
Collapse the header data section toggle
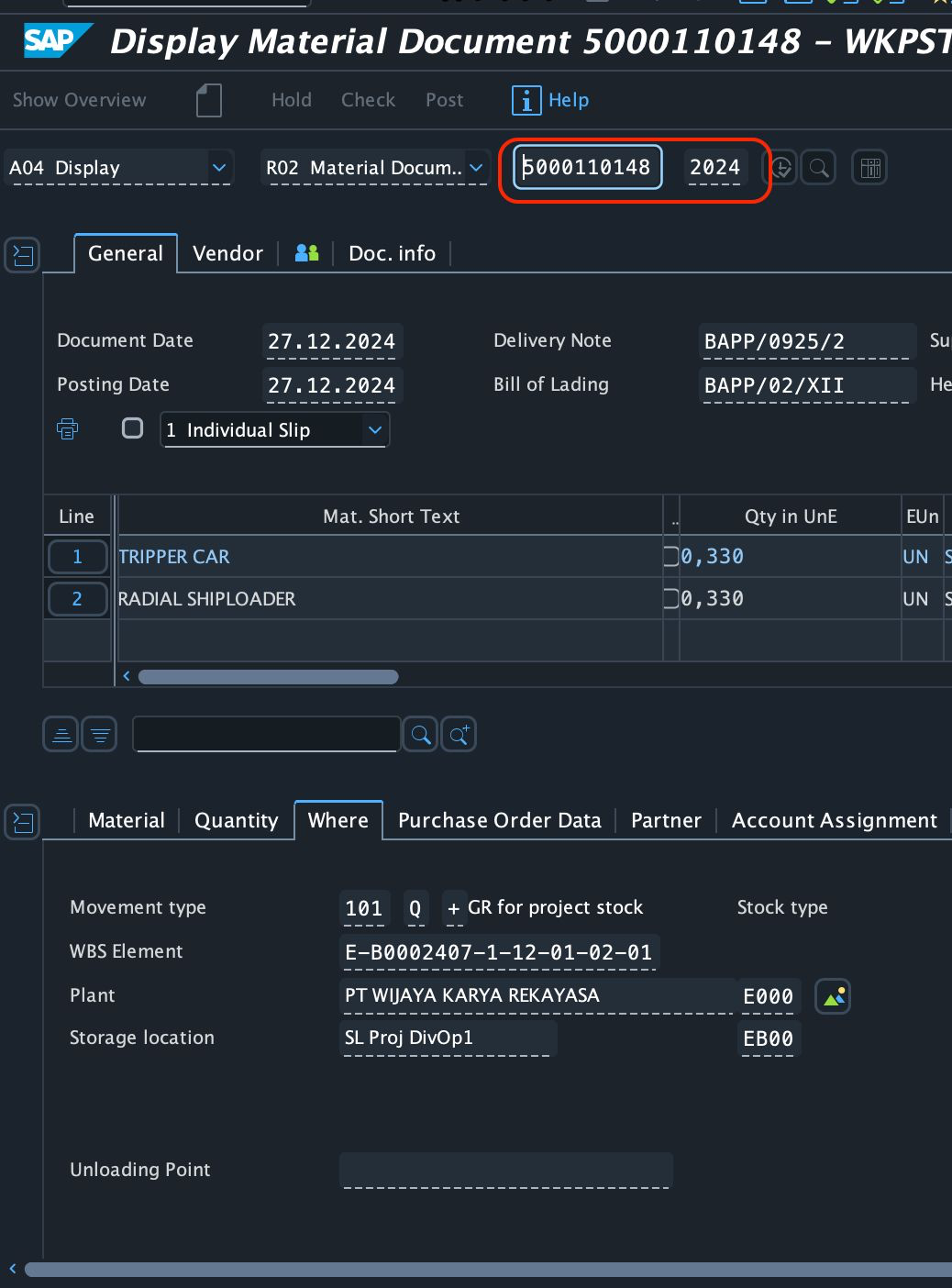23,254
